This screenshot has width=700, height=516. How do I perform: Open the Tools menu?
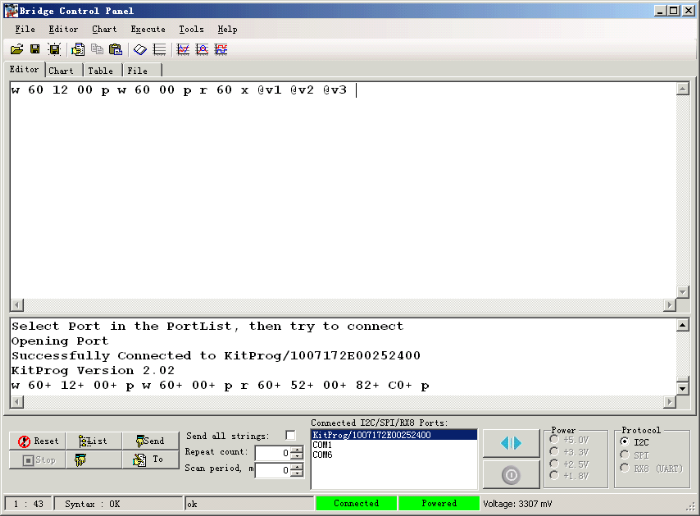click(x=191, y=29)
